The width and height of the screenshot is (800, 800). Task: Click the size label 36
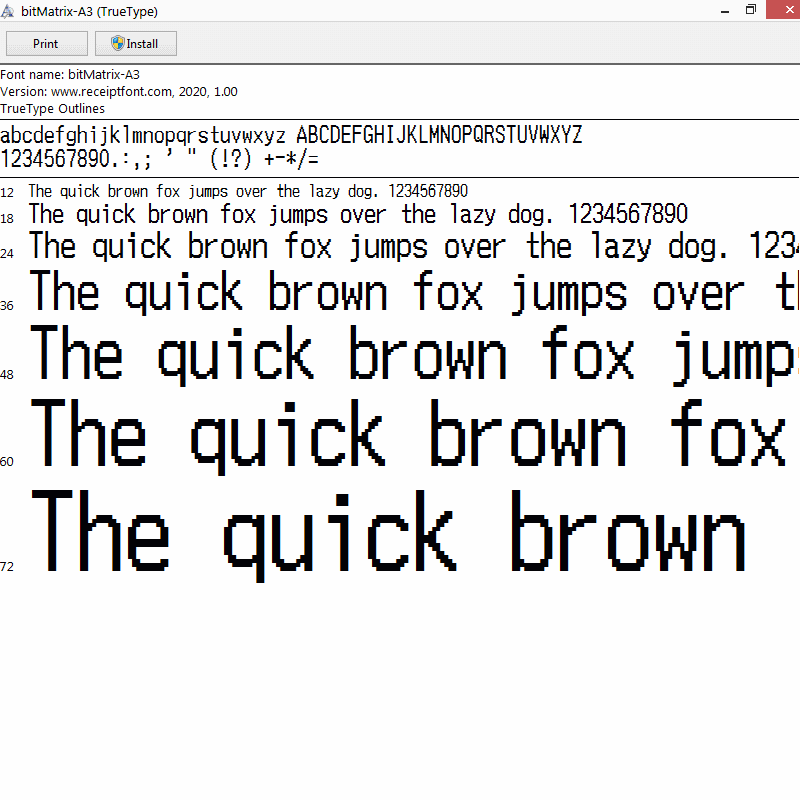pos(7,306)
